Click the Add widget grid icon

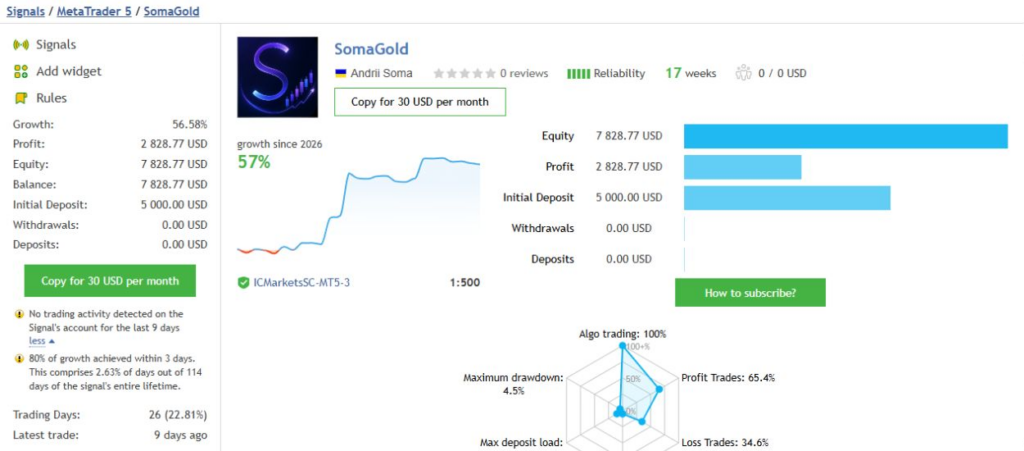21,71
